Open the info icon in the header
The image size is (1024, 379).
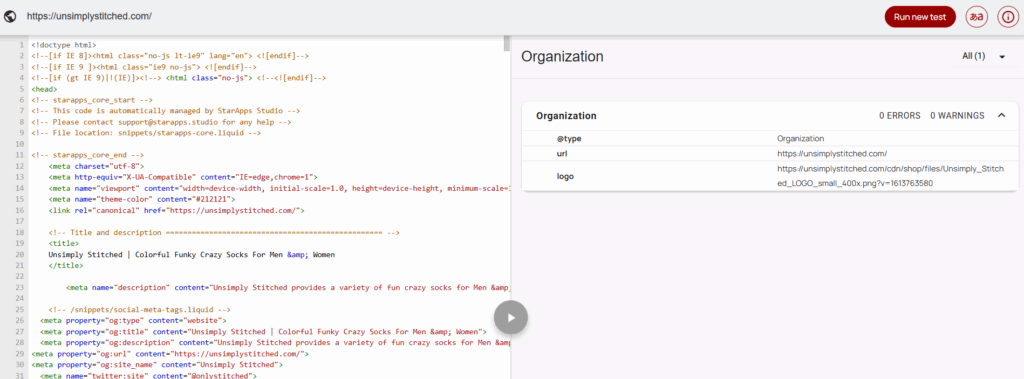coord(1008,17)
